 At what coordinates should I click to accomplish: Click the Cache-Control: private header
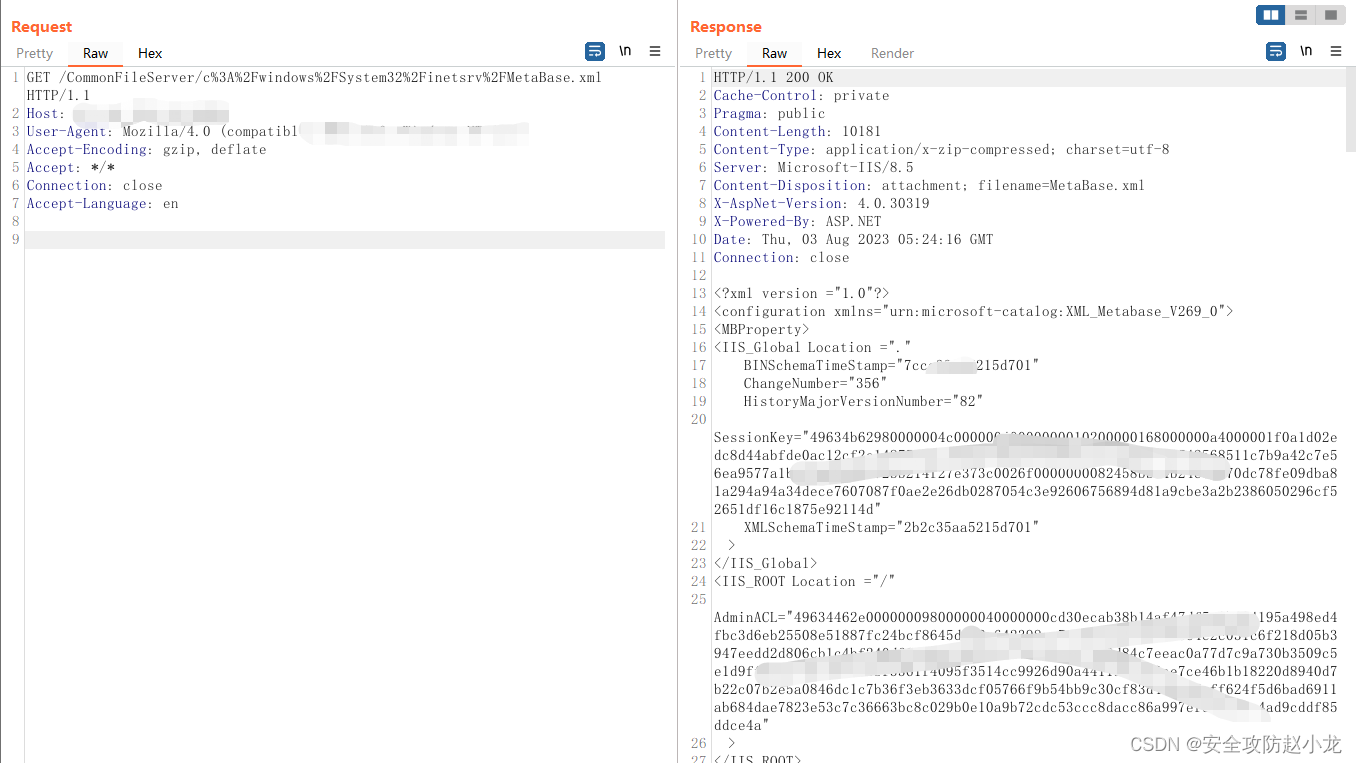801,95
